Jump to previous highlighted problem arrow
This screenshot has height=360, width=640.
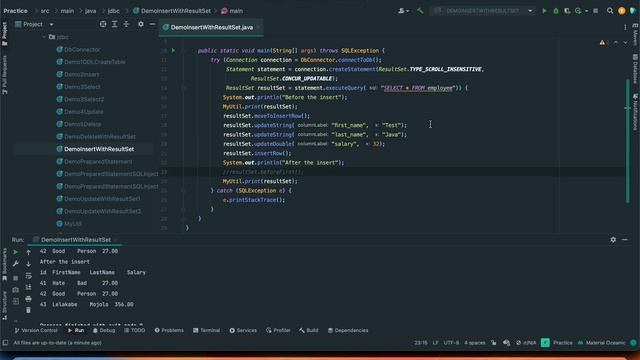(616, 42)
